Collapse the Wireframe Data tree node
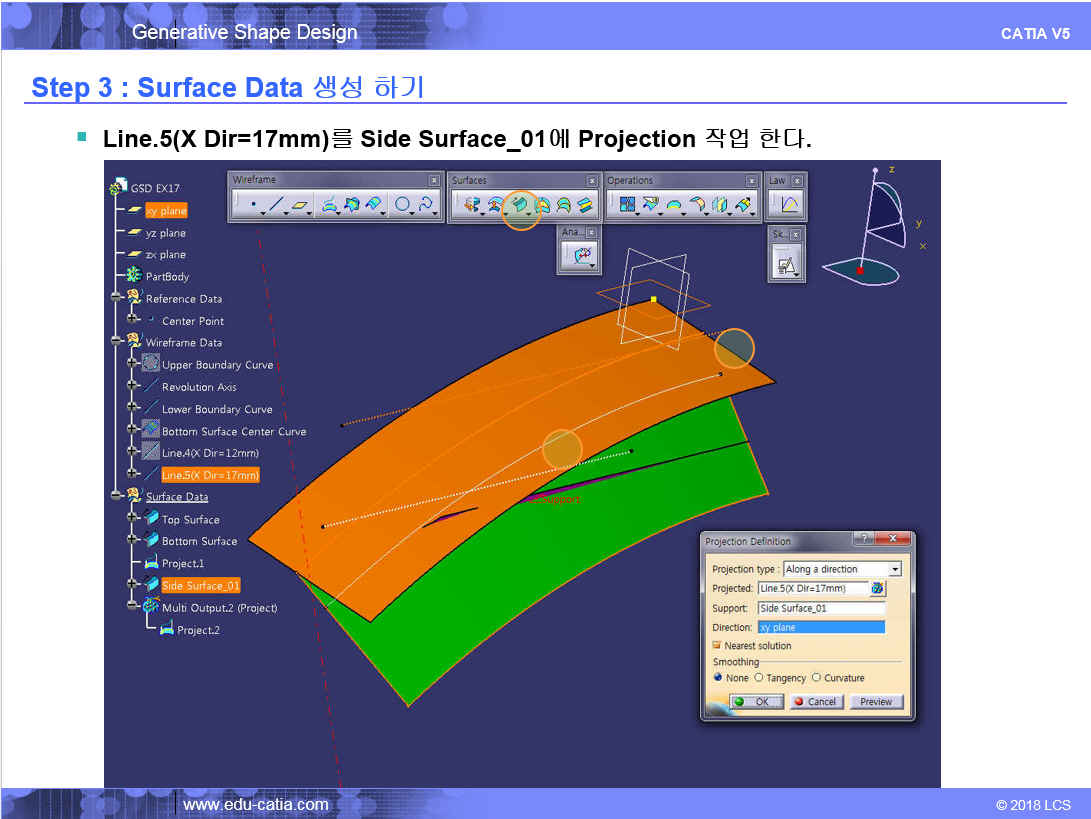Screen dimensions: 1091x819 pos(118,343)
